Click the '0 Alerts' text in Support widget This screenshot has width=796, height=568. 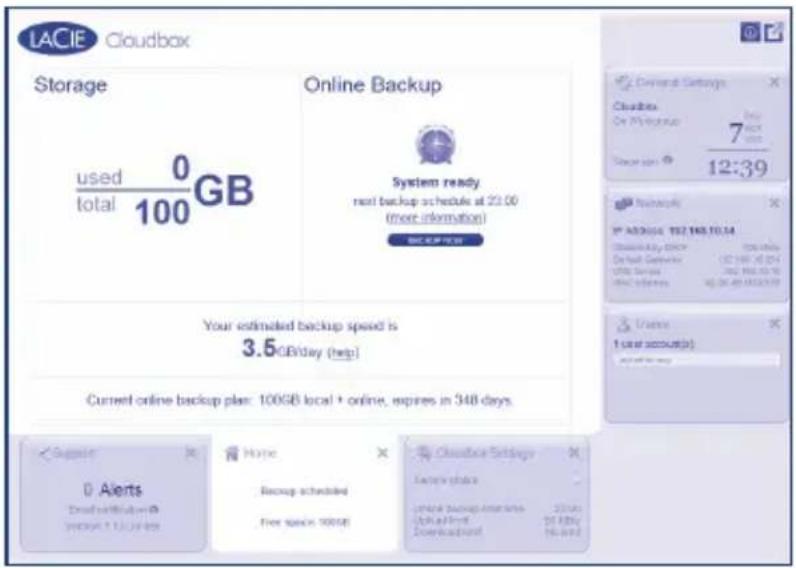[113, 489]
